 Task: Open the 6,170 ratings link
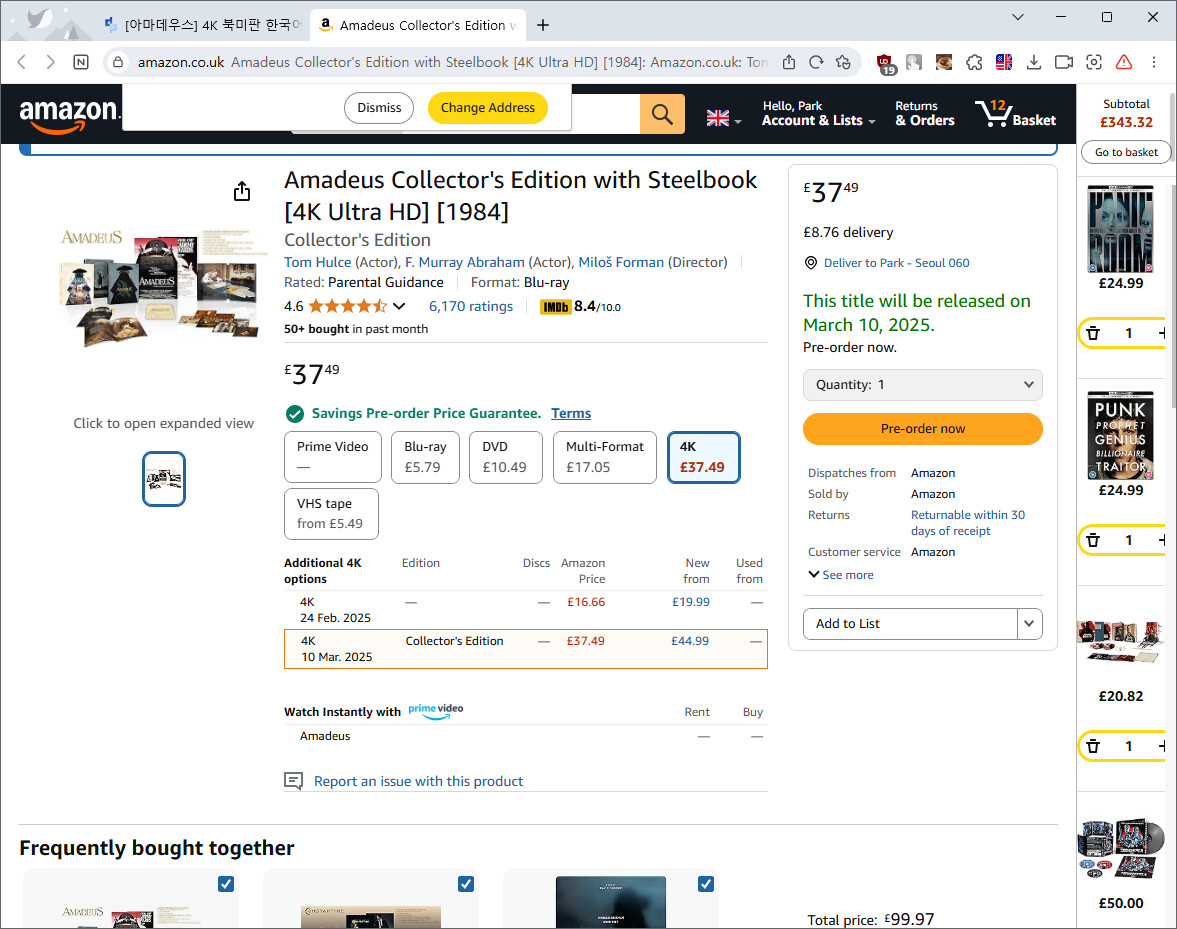point(471,306)
